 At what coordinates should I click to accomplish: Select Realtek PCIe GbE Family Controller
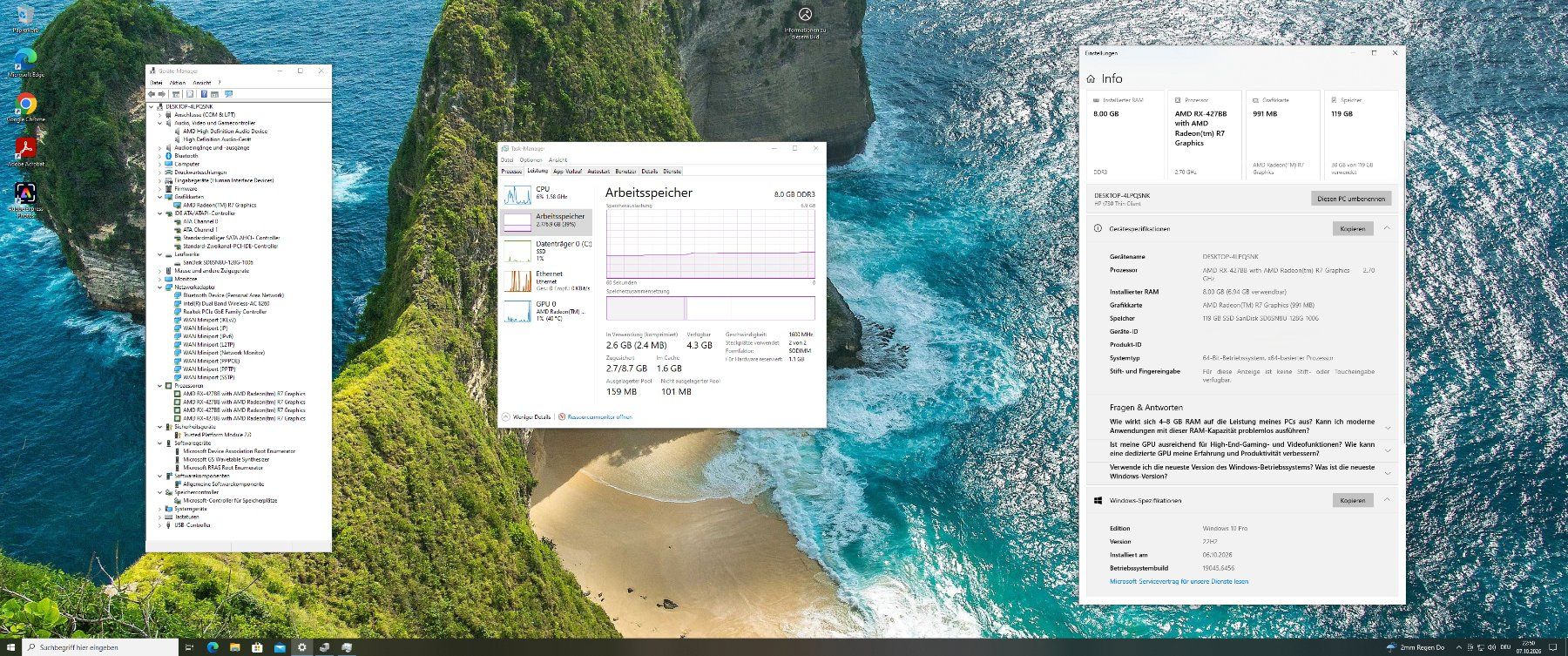tap(225, 312)
